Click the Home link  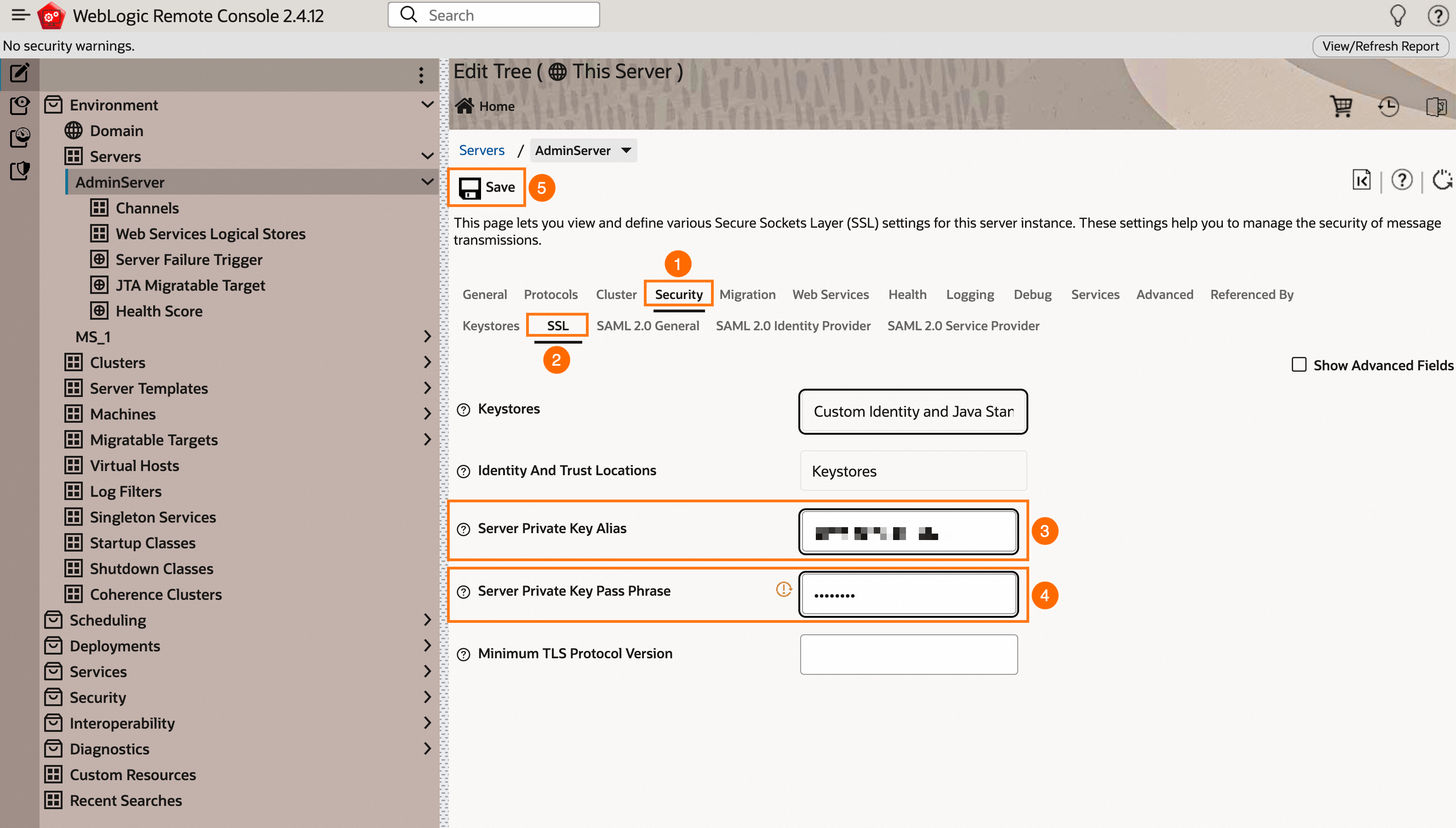[x=496, y=106]
